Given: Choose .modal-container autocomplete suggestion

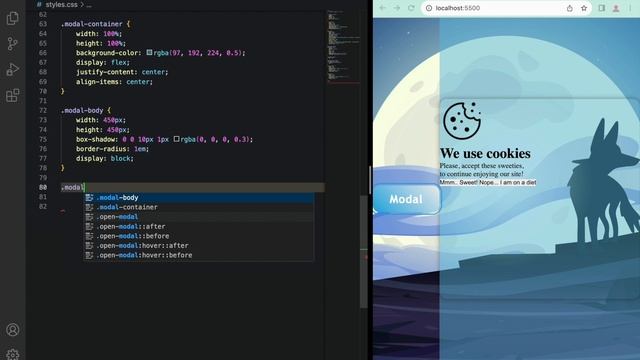Looking at the screenshot, I should tap(199, 207).
